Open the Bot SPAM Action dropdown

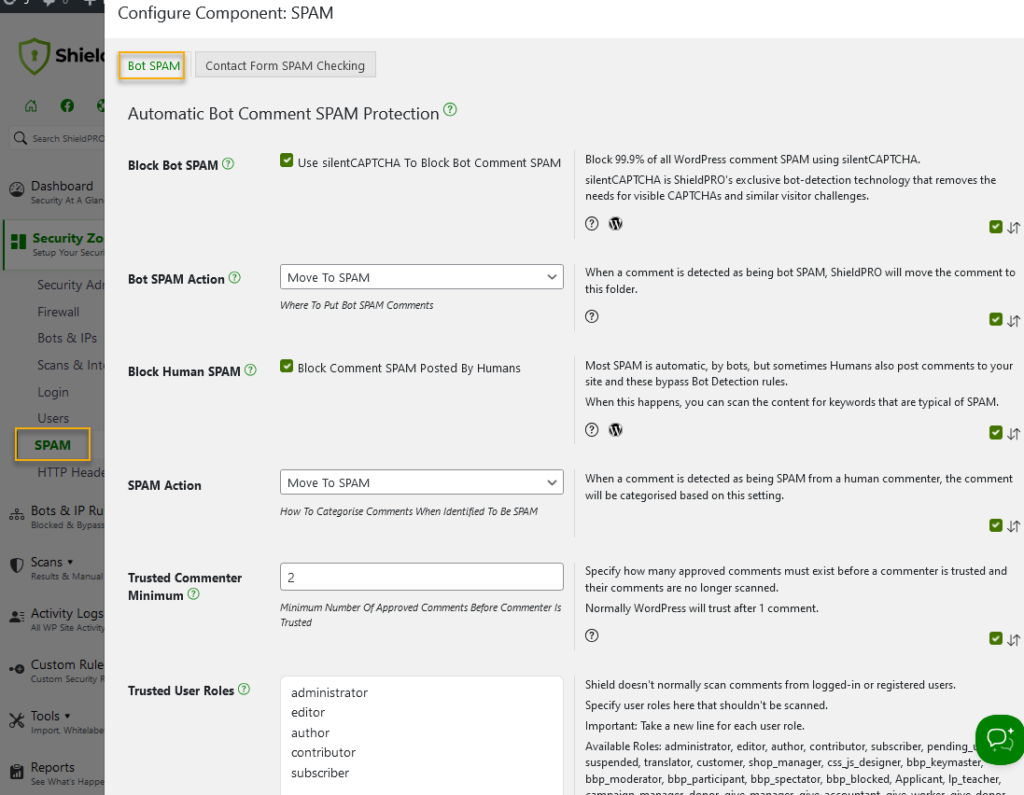[x=421, y=276]
